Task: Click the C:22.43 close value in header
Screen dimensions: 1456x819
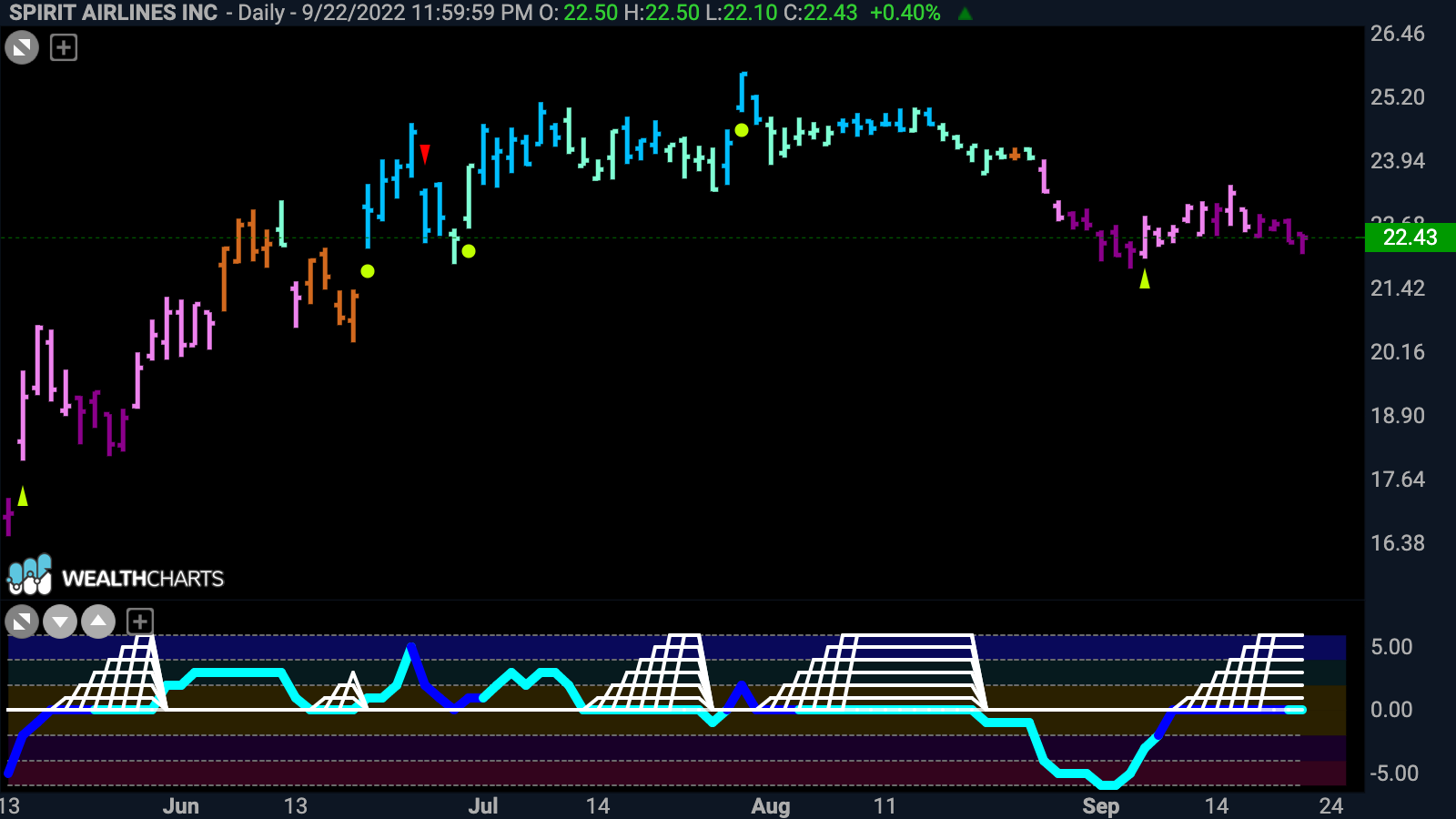Action: [x=820, y=13]
